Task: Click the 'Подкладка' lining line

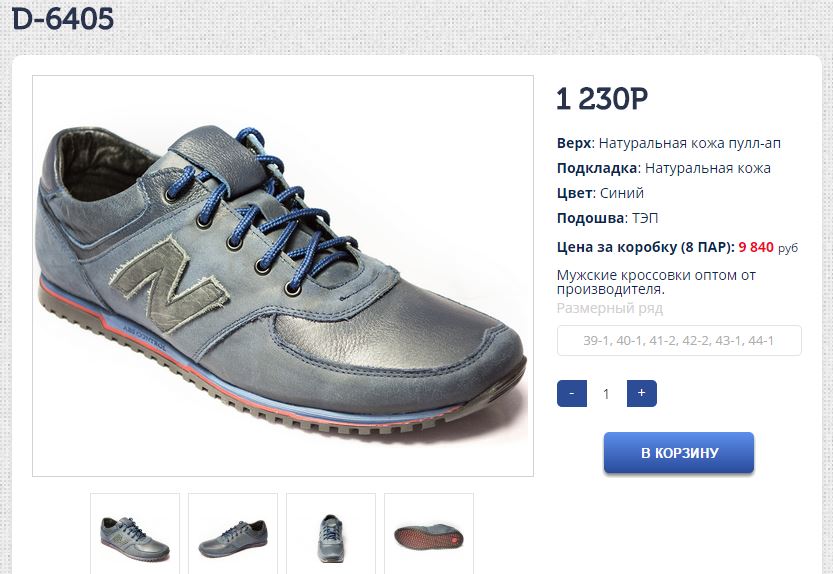Action: pyautogui.click(x=663, y=168)
